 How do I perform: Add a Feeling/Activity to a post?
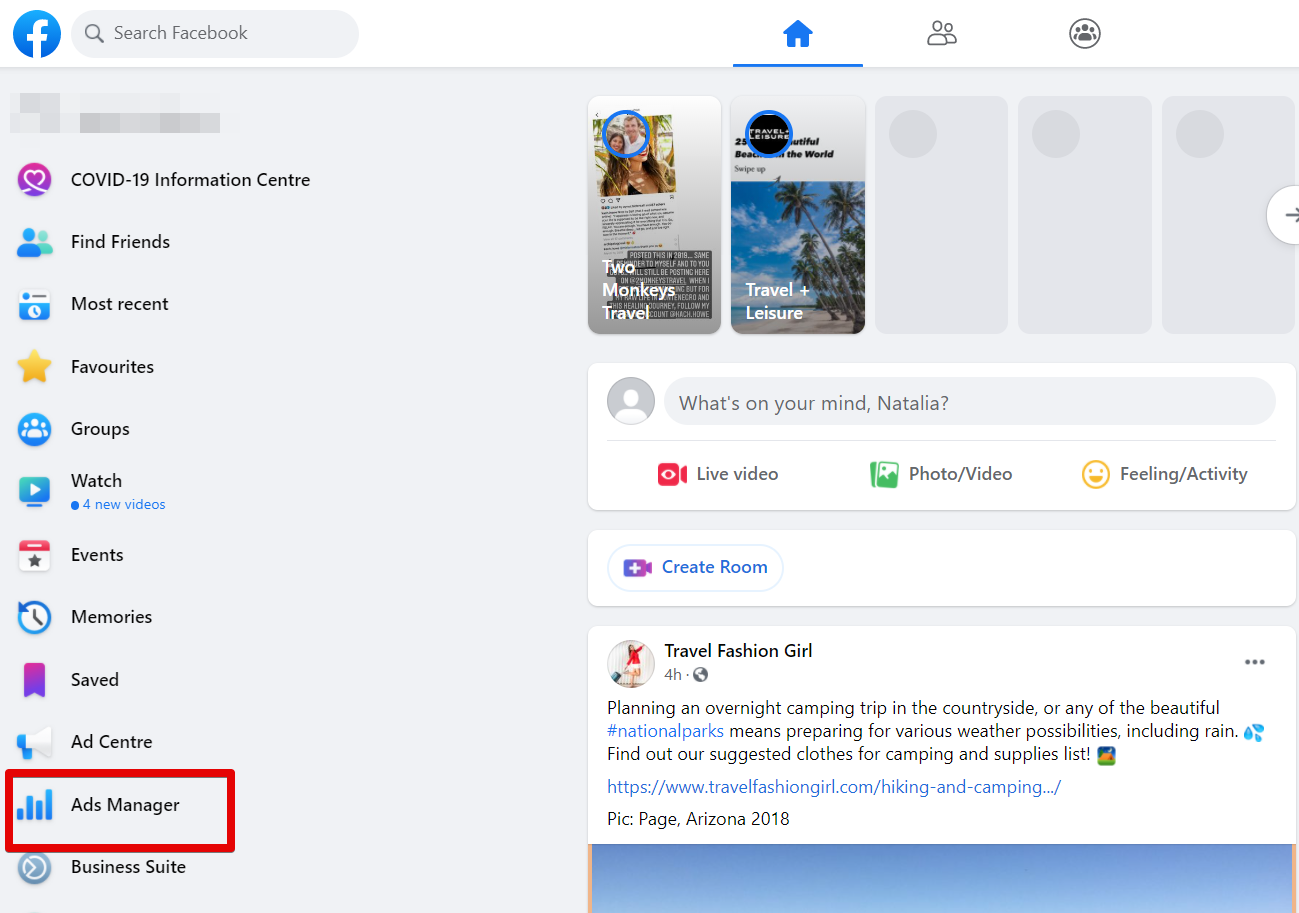[x=1164, y=473]
